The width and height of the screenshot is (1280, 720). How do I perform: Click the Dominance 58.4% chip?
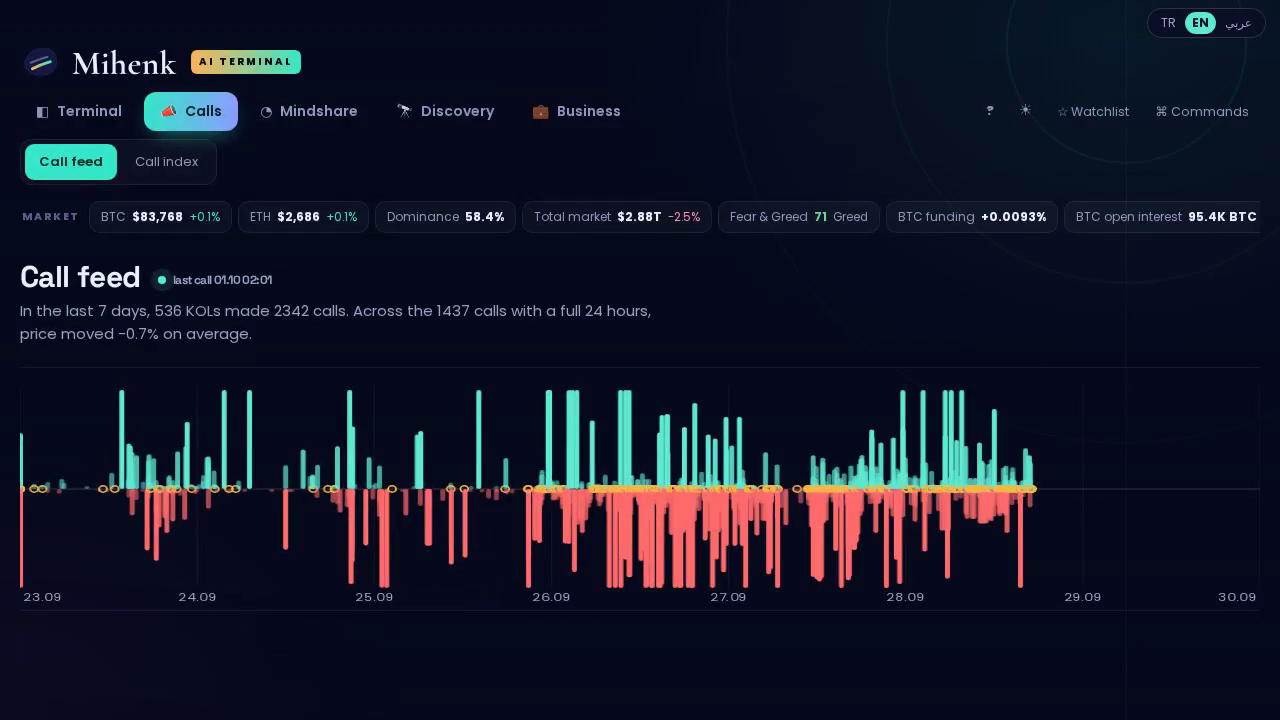tap(445, 217)
